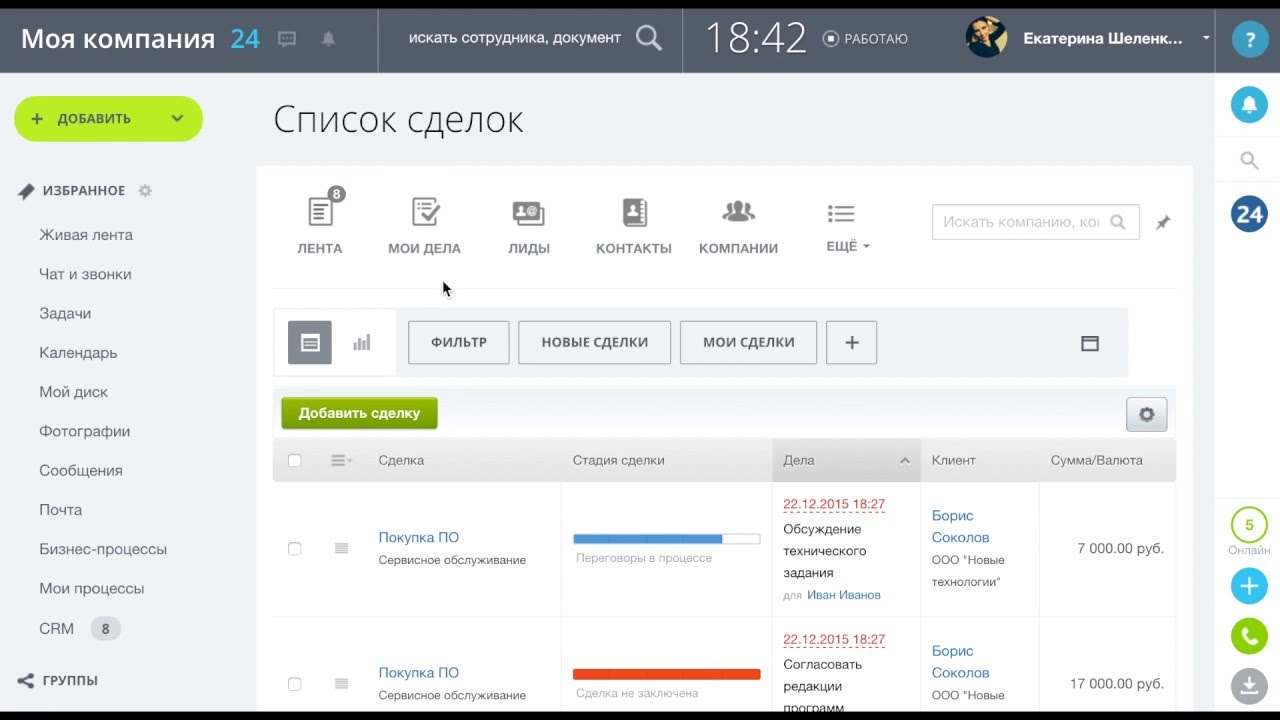1280x720 pixels.
Task: Open row action menu for 7 000.00 deal
Action: [x=341, y=548]
